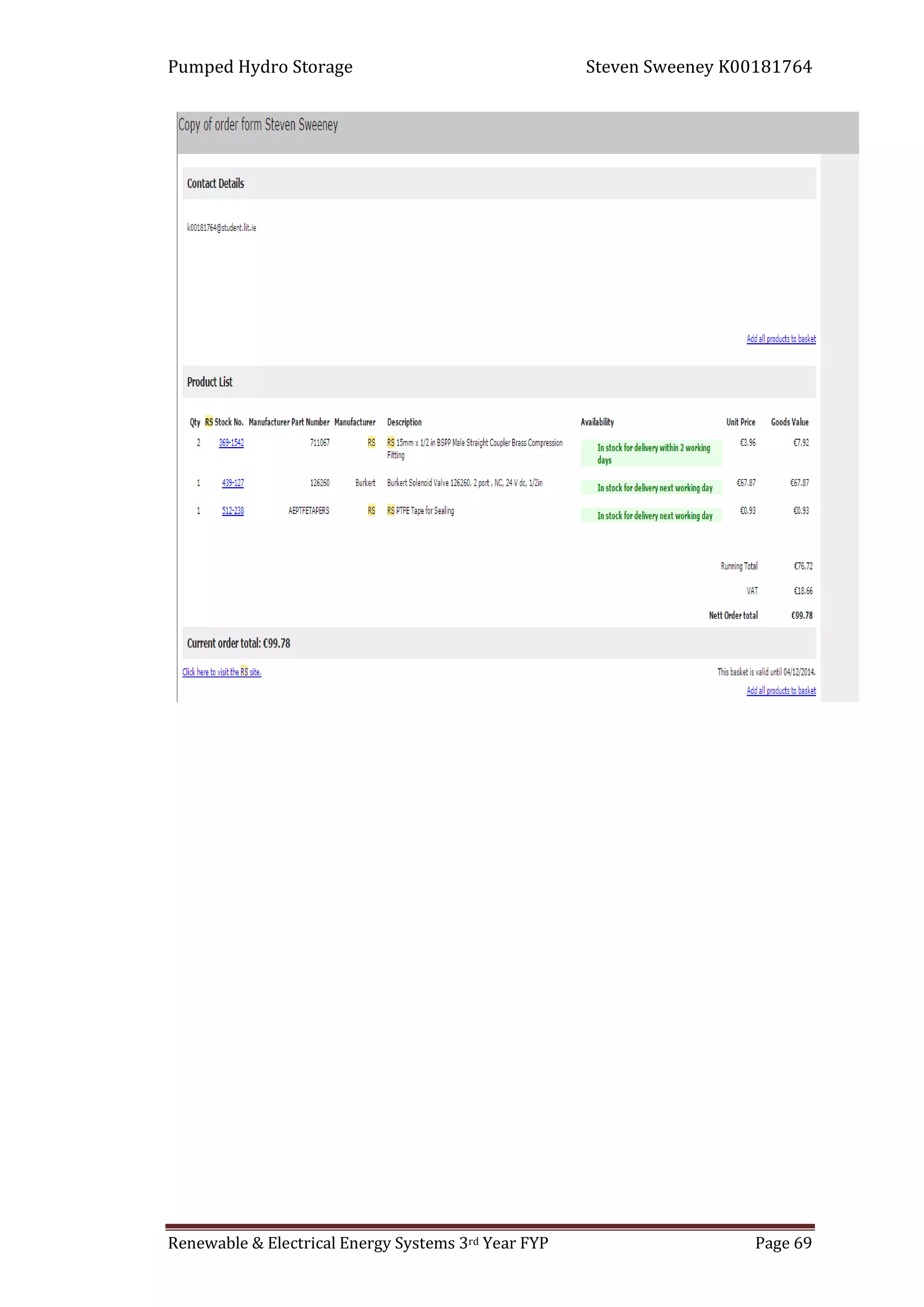Screen dimensions: 924x1307
Task: Click the Current order total €99.78 bar
Action: point(239,643)
